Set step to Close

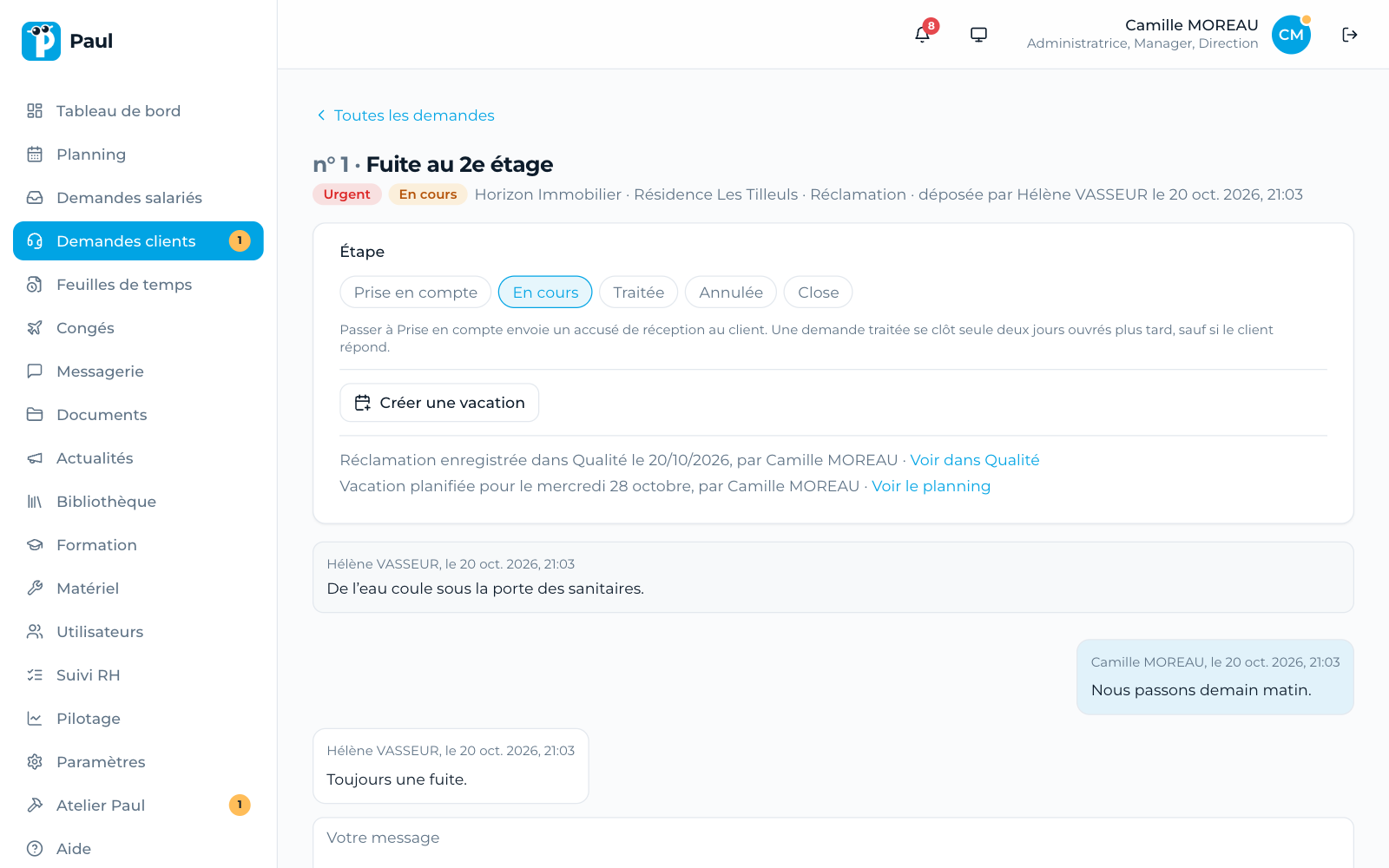[818, 293]
